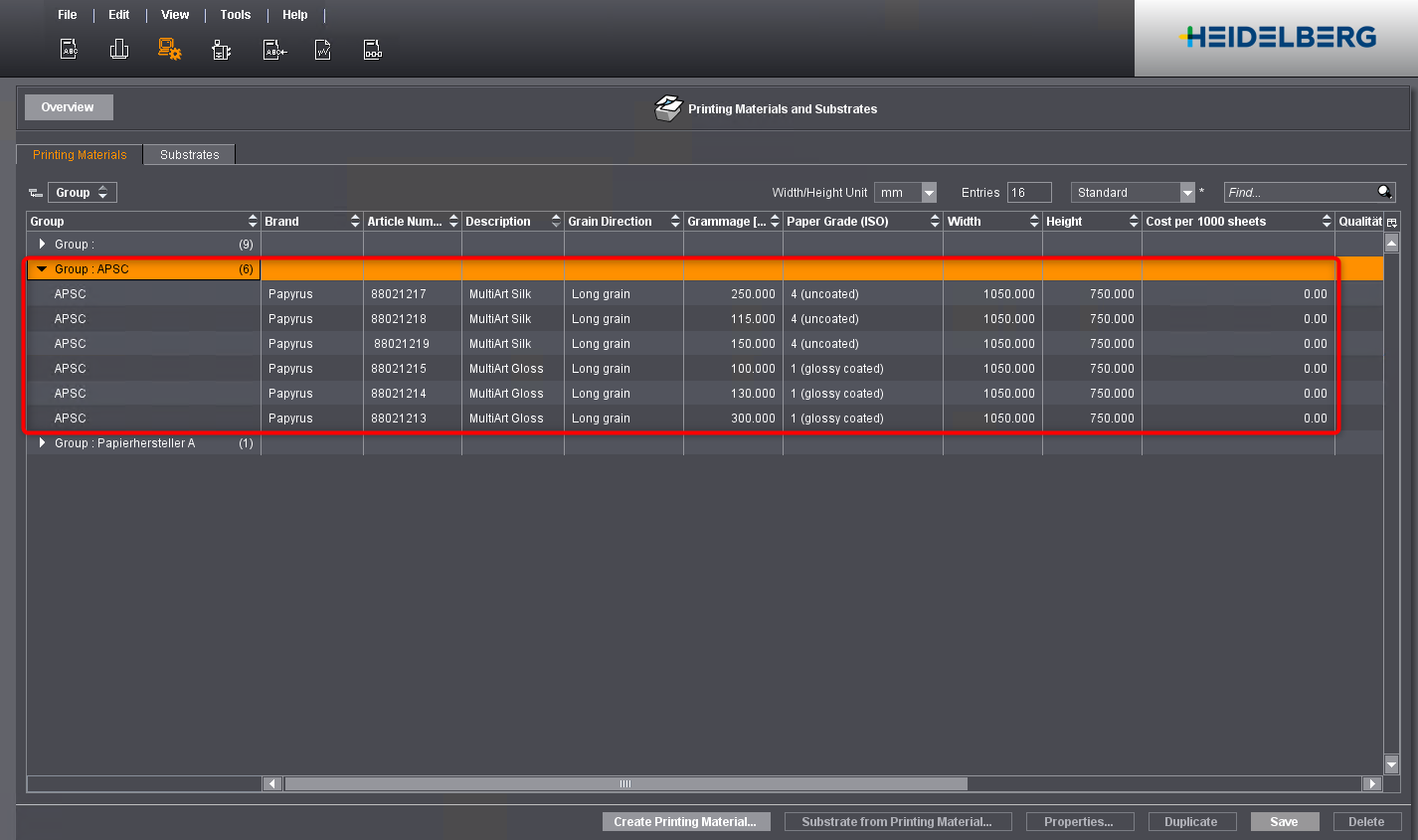Click the magnifier icon in Find field

pos(1384,192)
